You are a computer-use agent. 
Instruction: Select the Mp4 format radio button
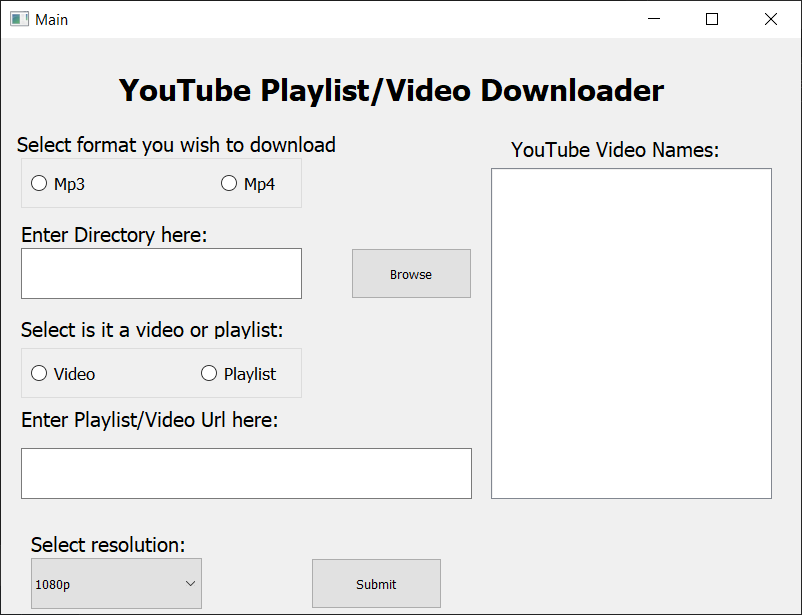point(229,183)
